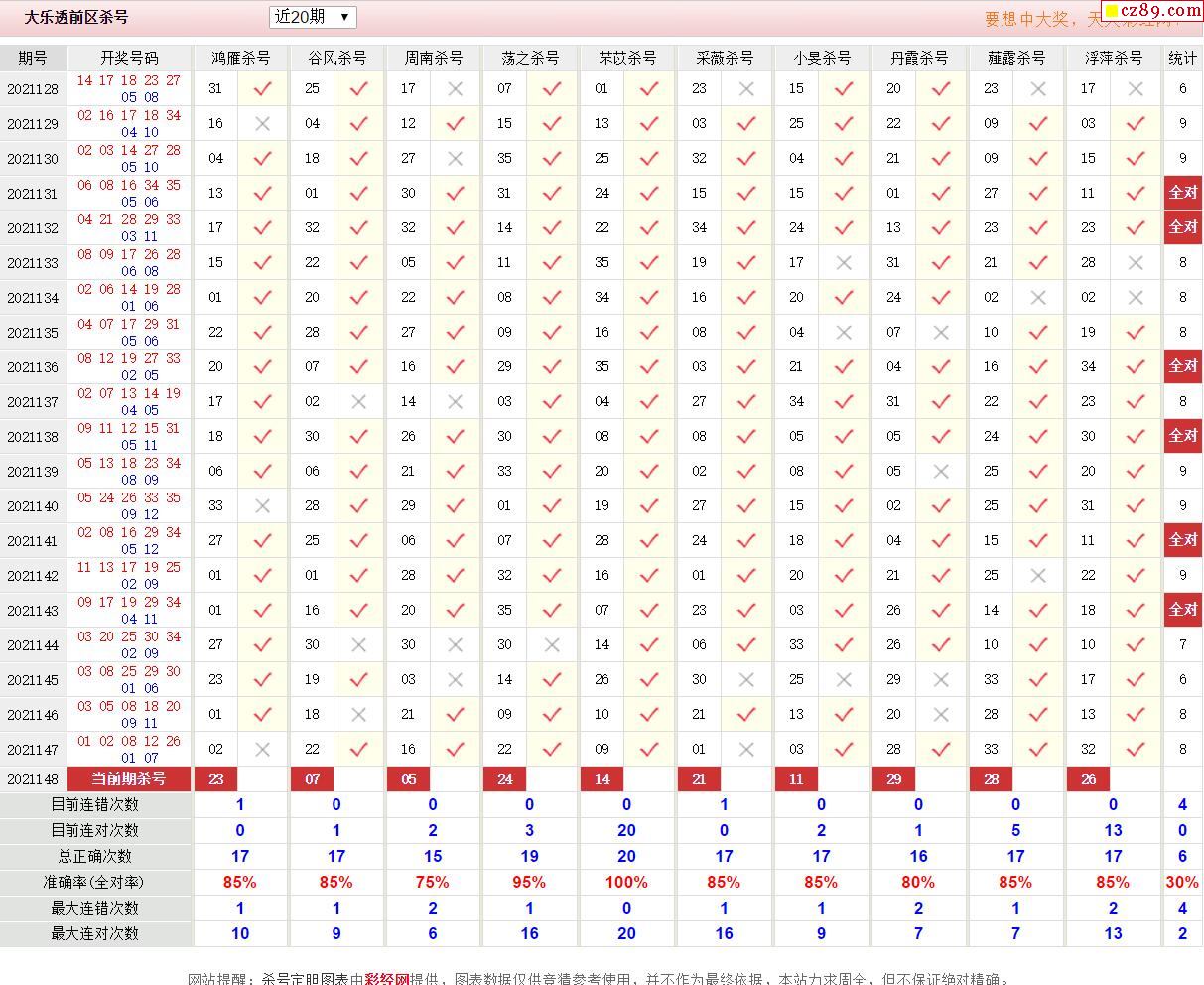Select the issue number 2021147 cell

(33, 750)
